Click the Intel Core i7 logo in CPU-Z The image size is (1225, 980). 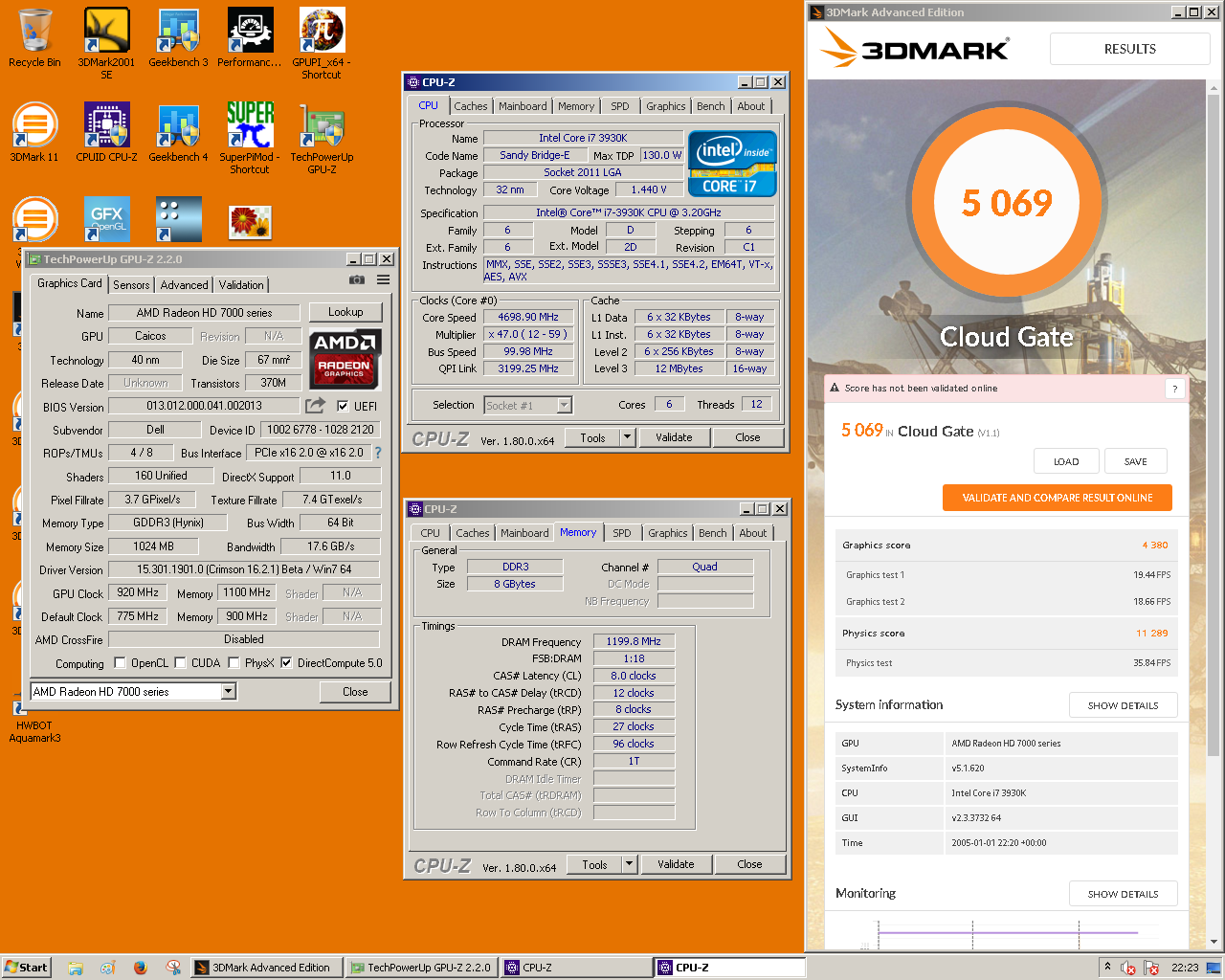point(732,165)
